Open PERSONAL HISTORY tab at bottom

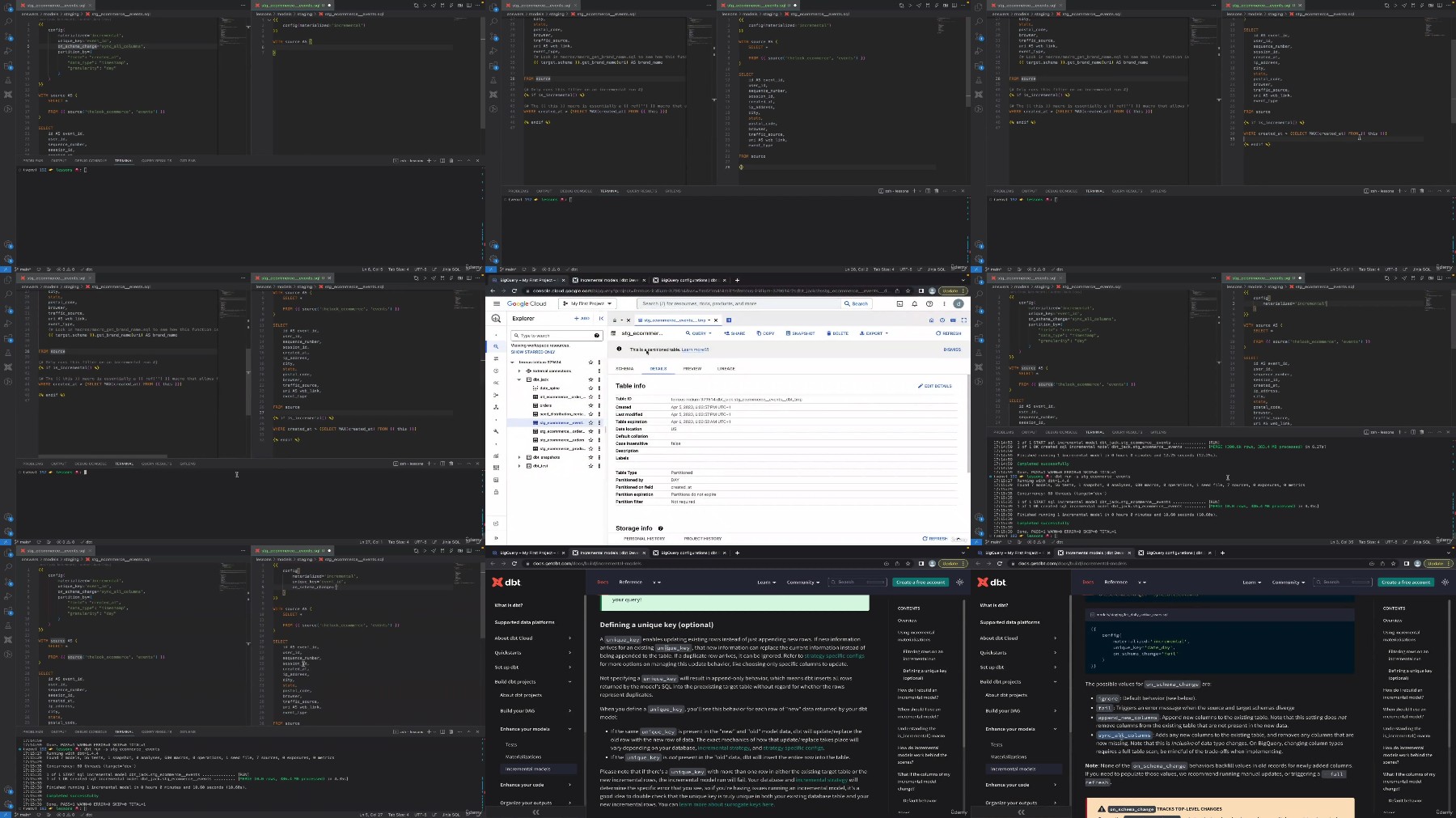tap(645, 539)
